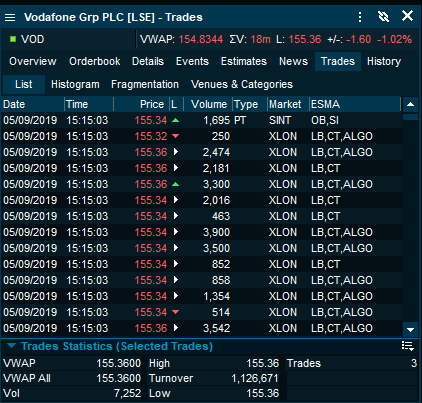Click white arrow on 2,474 volume row
Screen dimensions: 422x403
tap(176, 152)
